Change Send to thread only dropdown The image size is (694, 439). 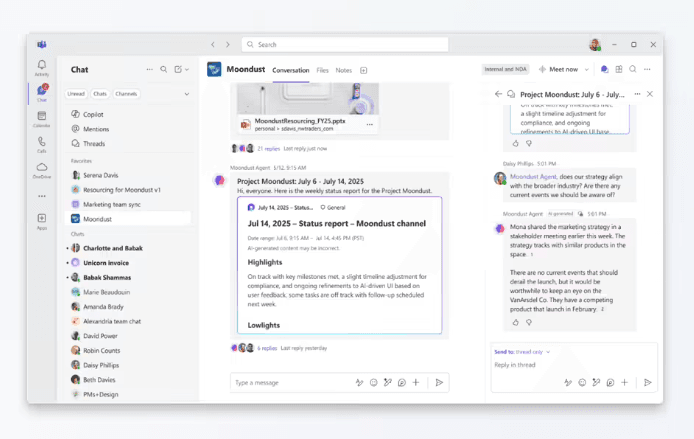[x=522, y=352]
